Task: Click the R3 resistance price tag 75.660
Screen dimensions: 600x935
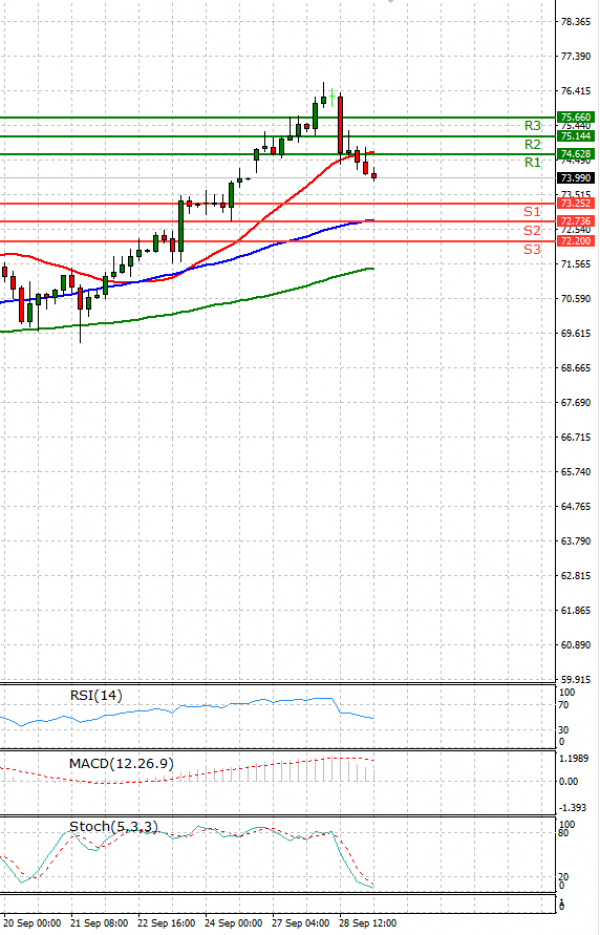Action: click(x=576, y=117)
